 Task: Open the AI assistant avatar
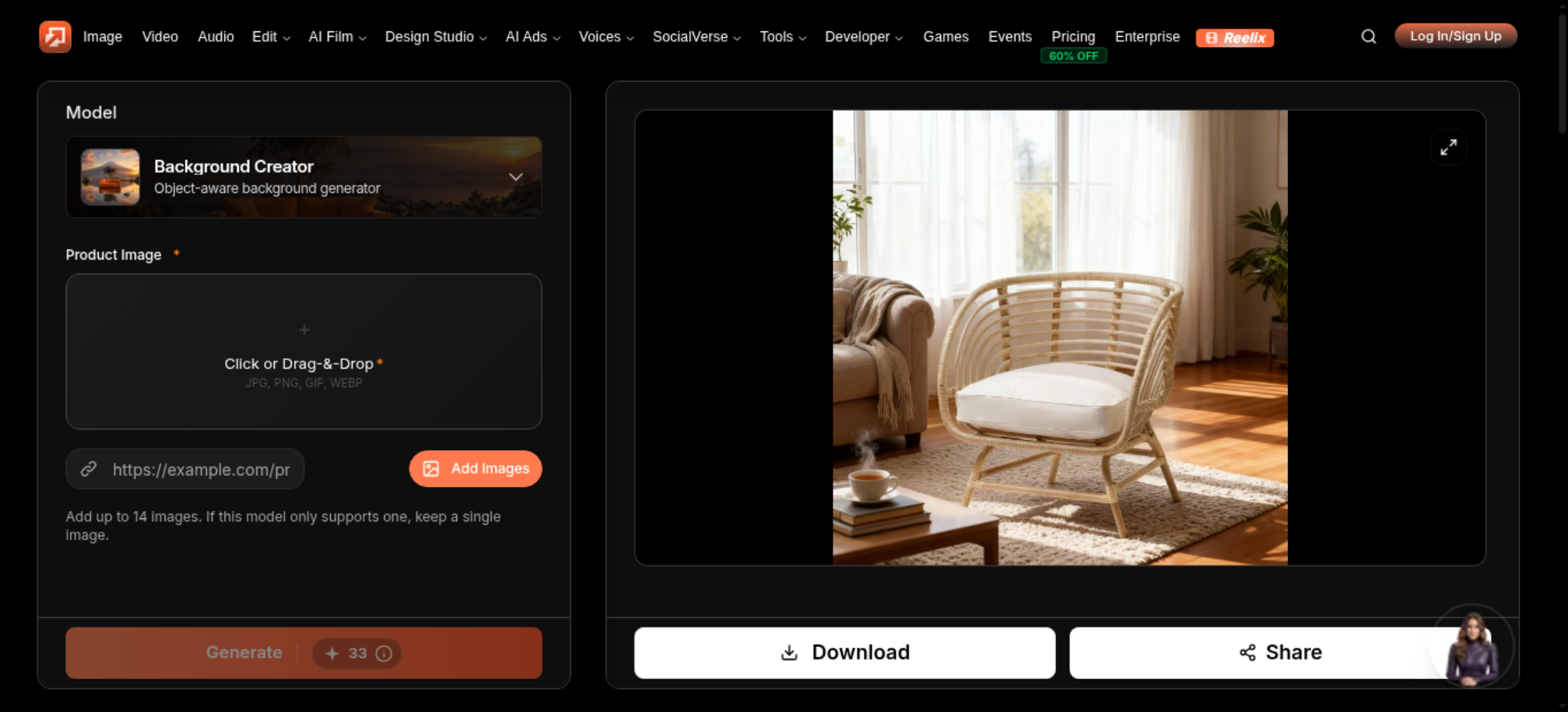pyautogui.click(x=1472, y=646)
